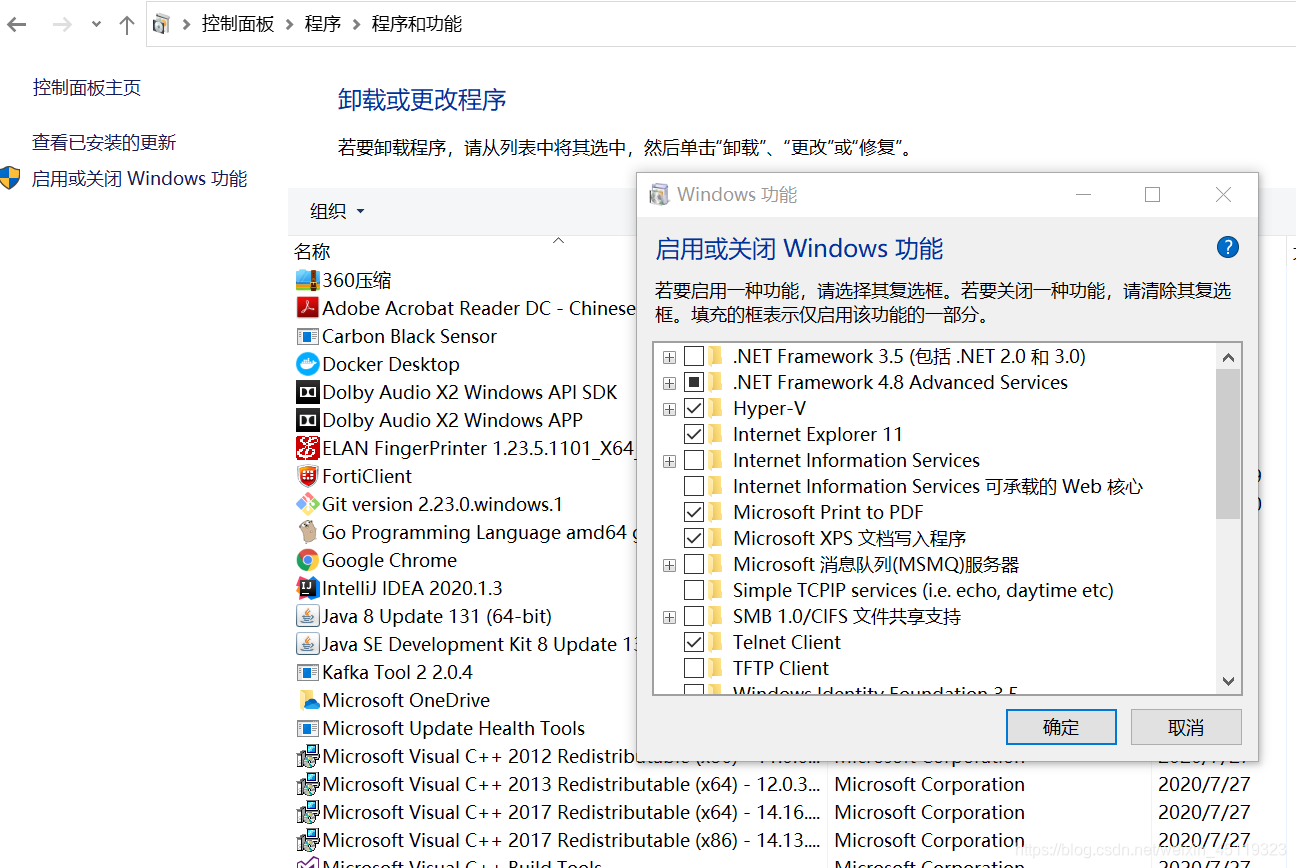Image resolution: width=1296 pixels, height=868 pixels.
Task: Click the 控制面板 breadcrumb
Action: click(x=238, y=24)
